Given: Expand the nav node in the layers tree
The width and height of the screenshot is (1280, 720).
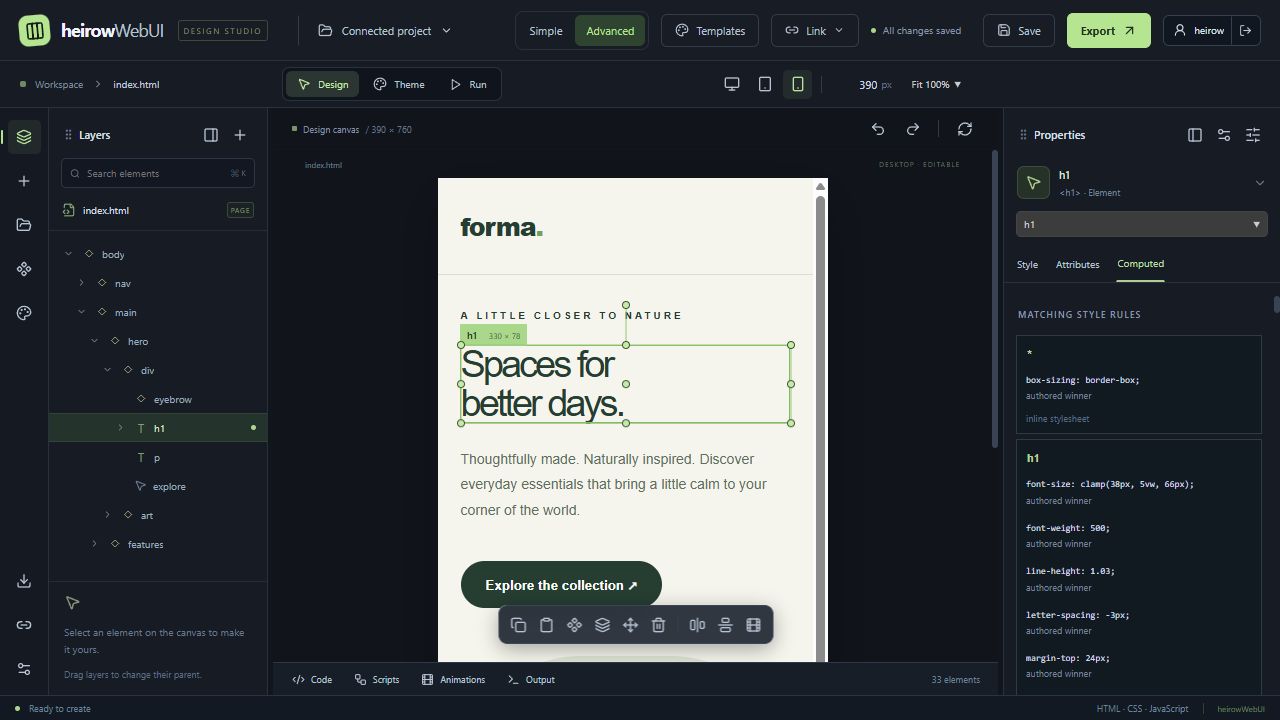Looking at the screenshot, I should point(82,283).
